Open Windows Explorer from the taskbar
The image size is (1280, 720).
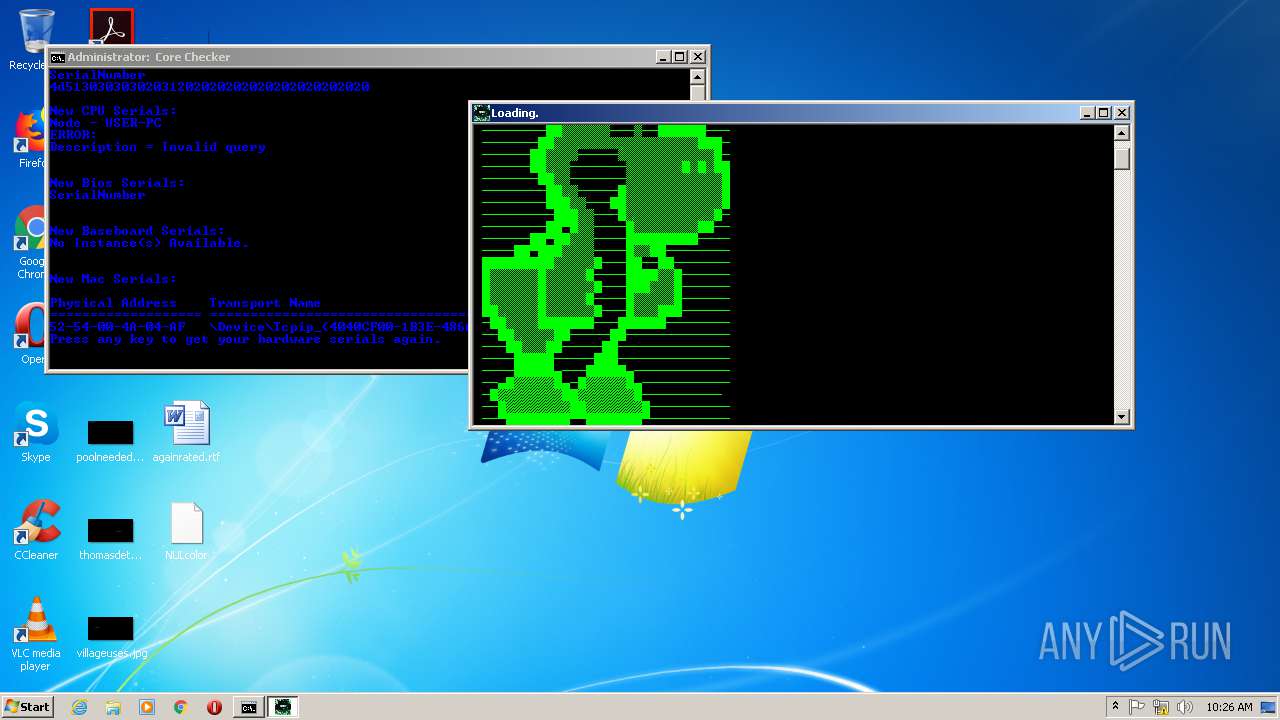pyautogui.click(x=113, y=707)
